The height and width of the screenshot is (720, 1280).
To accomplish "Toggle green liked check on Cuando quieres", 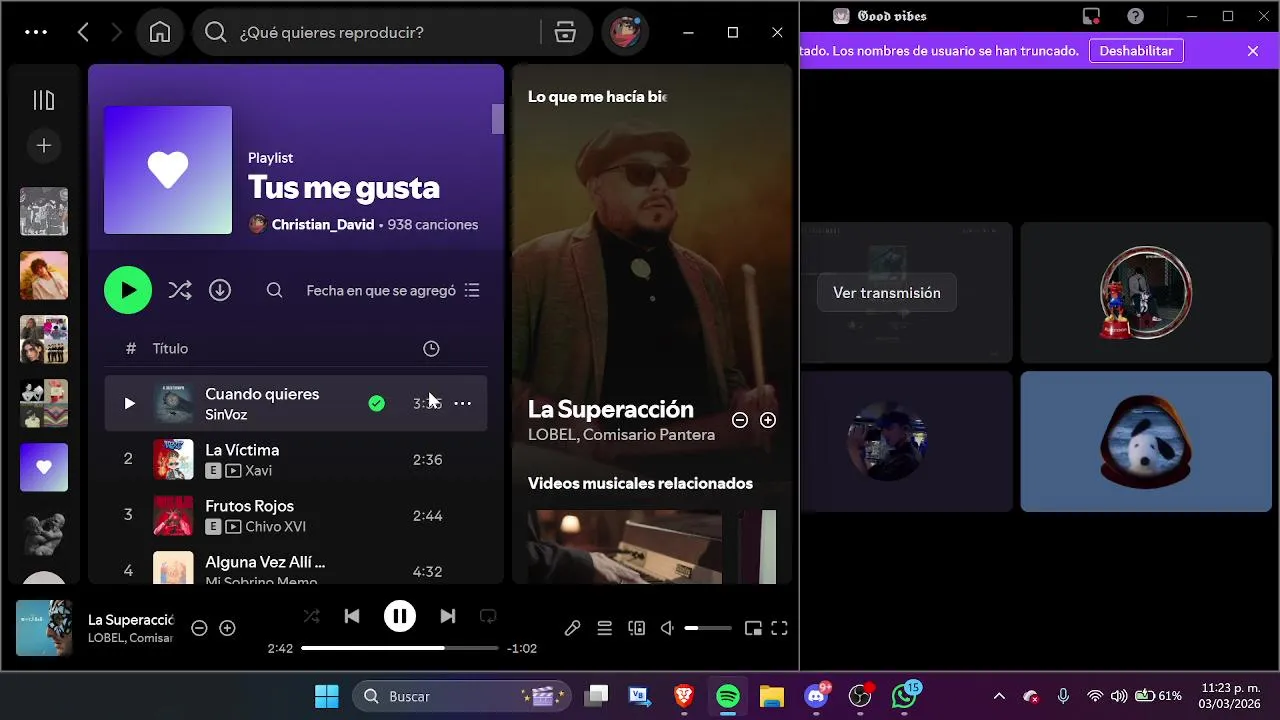I will click(376, 403).
